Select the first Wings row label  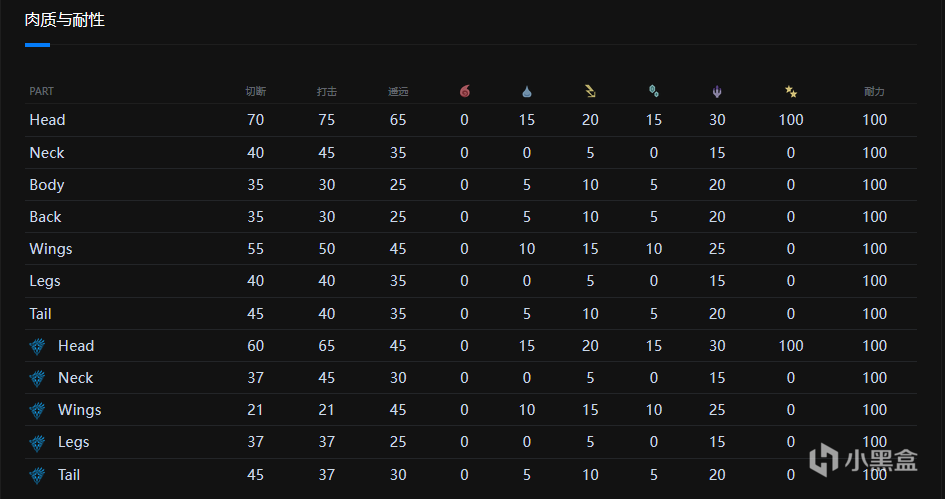pyautogui.click(x=51, y=249)
